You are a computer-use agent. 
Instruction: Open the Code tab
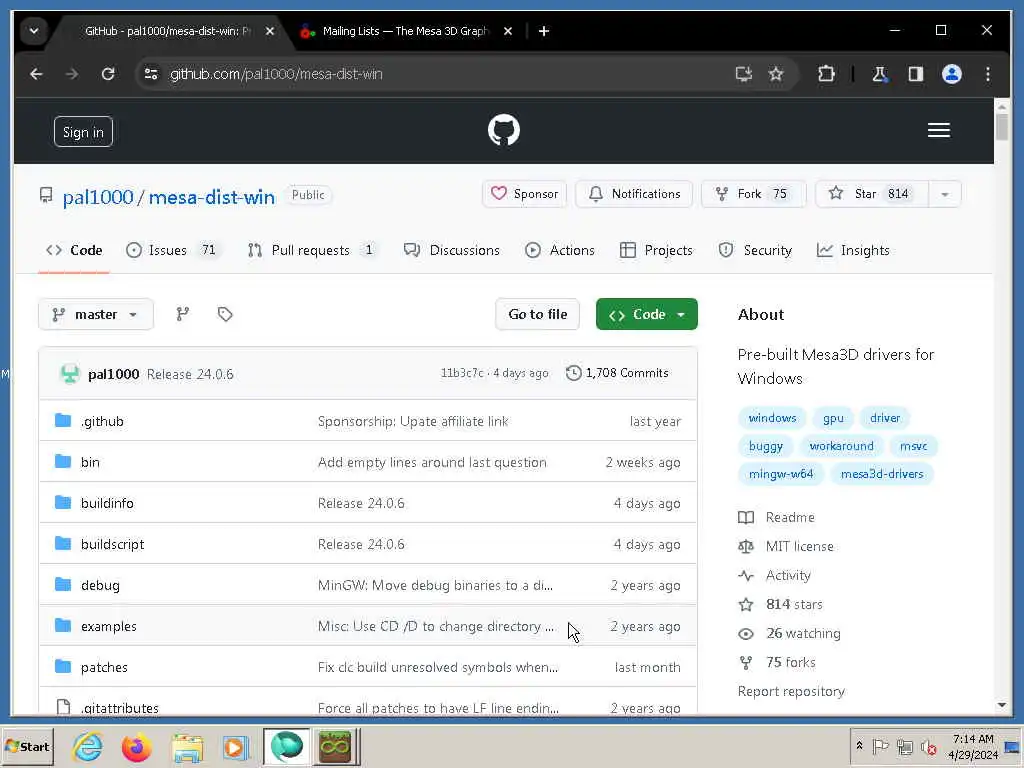pyautogui.click(x=74, y=250)
